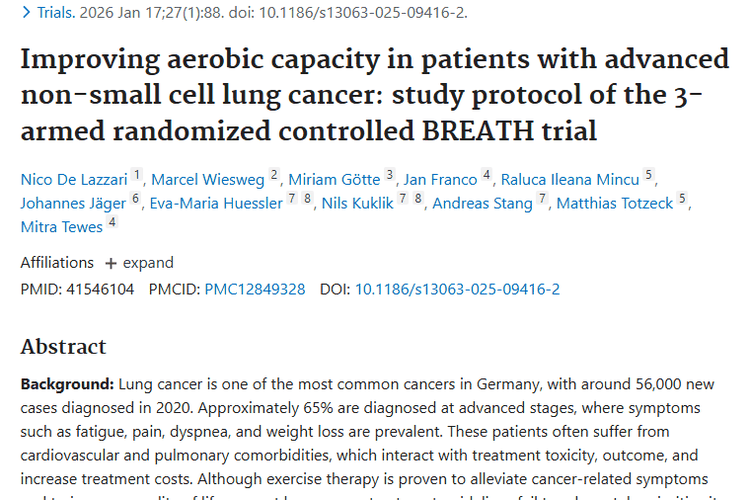The height and width of the screenshot is (500, 750).
Task: Open the PMC12849328 full-text link
Action: [x=255, y=289]
